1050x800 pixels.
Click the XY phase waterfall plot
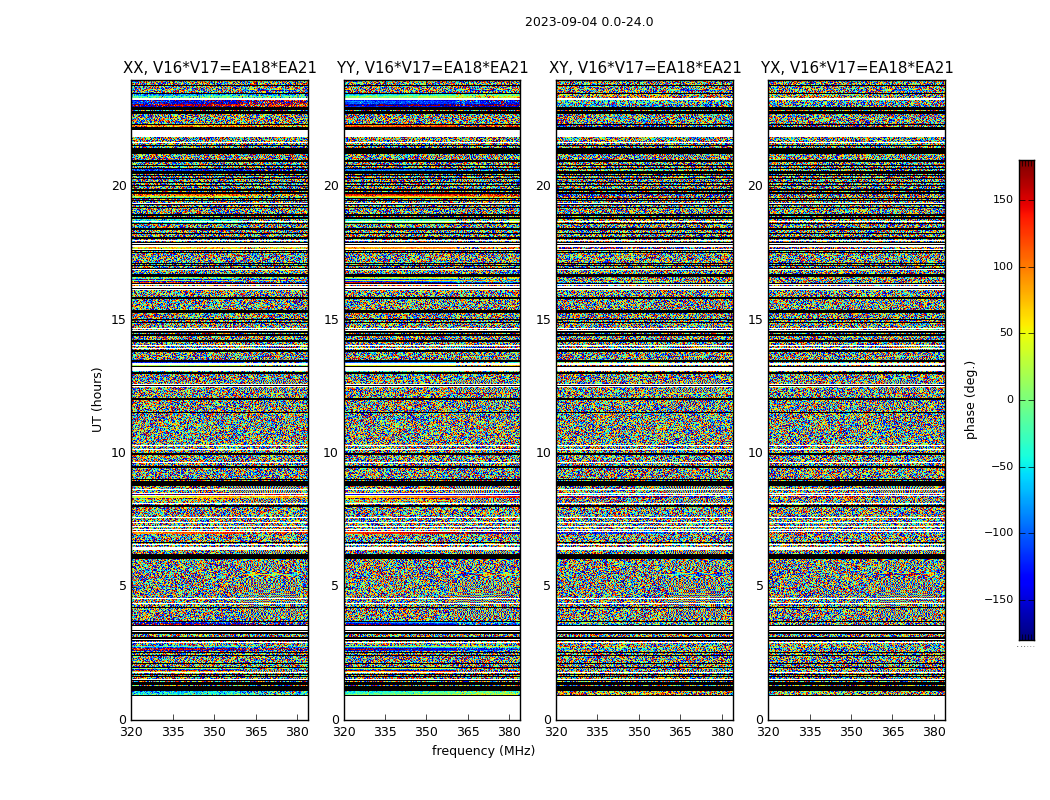point(645,400)
